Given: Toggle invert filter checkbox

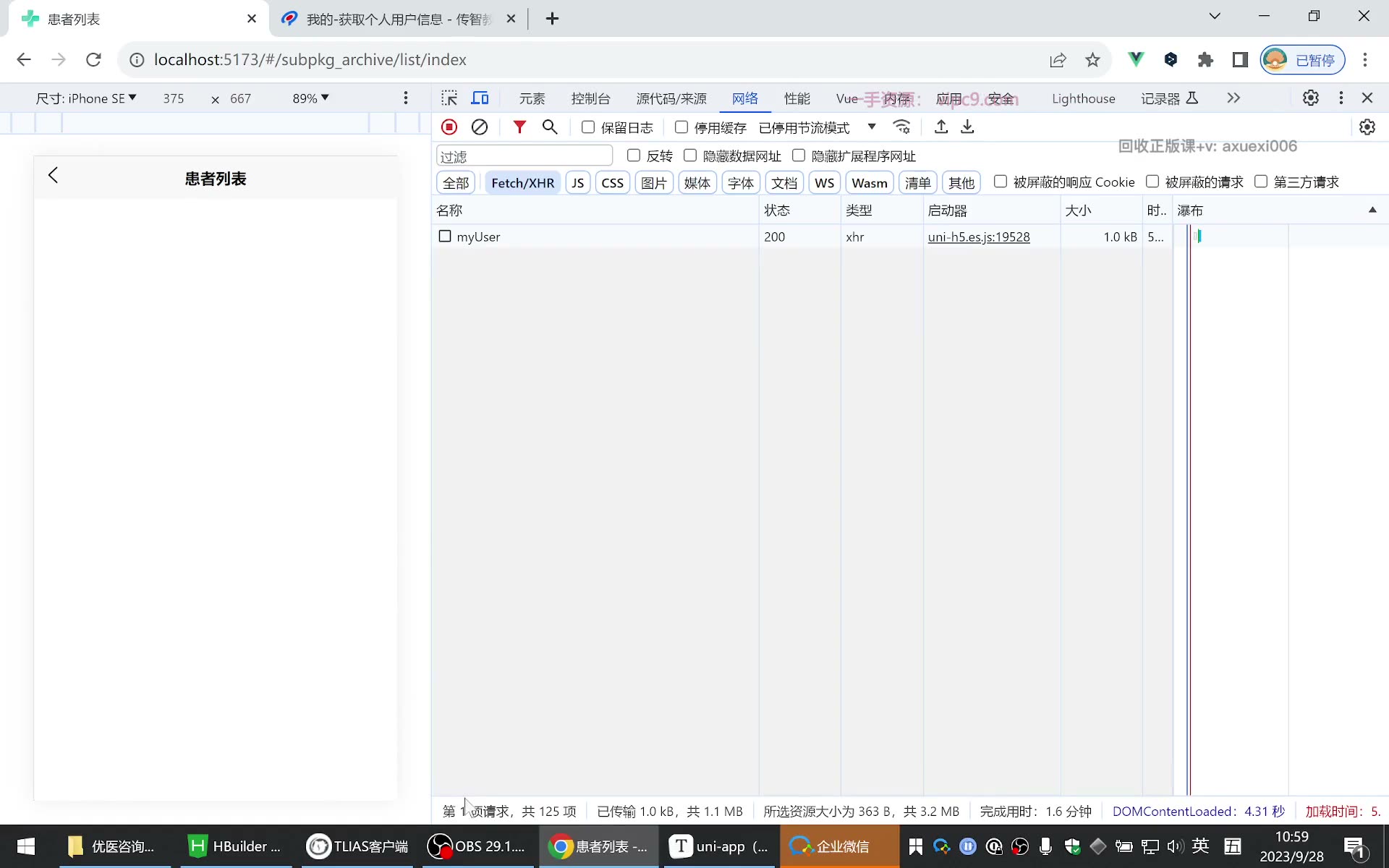Looking at the screenshot, I should (x=634, y=156).
